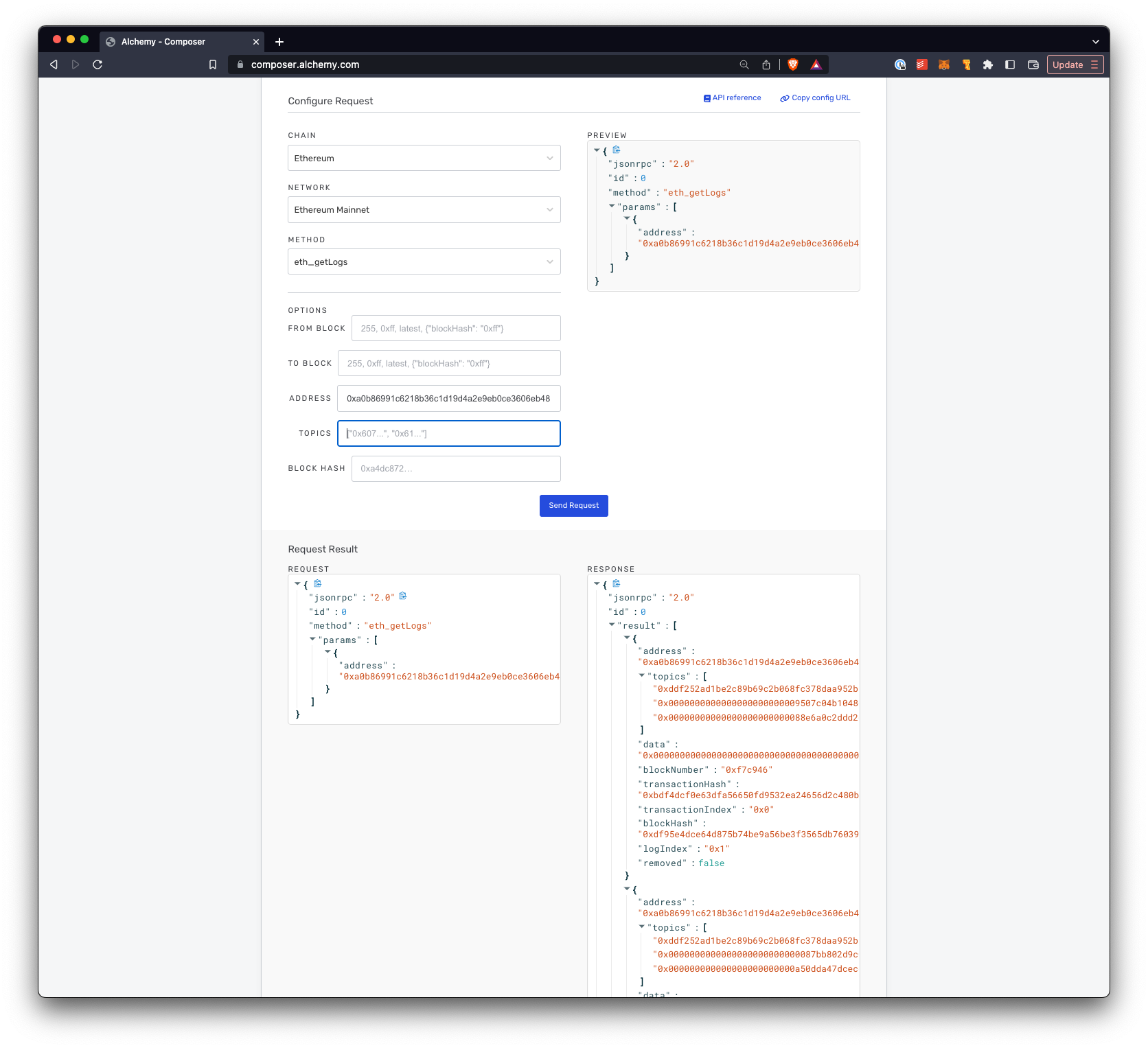Open Brave Shields for this site
Screen dimensions: 1148x1048
792,64
